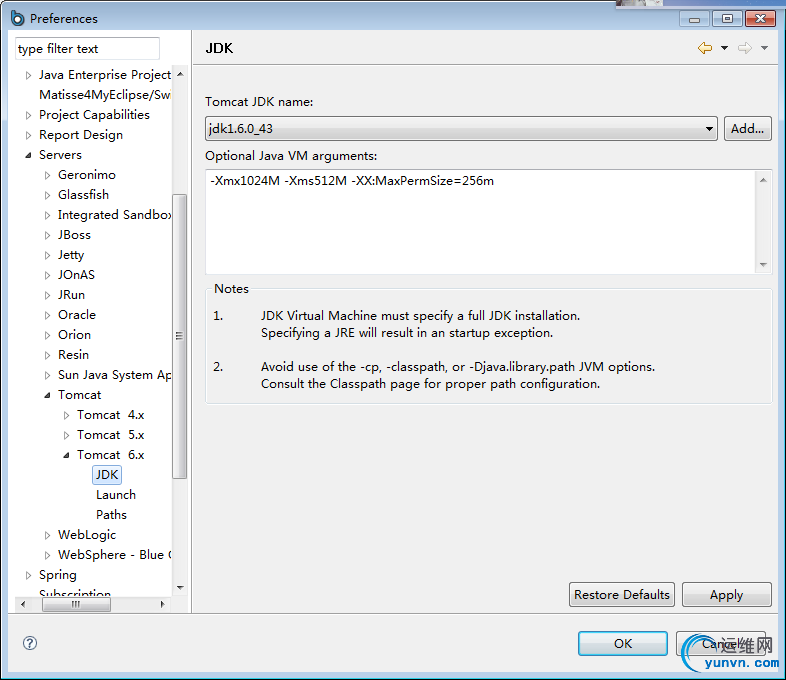Click the Add... button
This screenshot has height=680, width=786.
[747, 129]
